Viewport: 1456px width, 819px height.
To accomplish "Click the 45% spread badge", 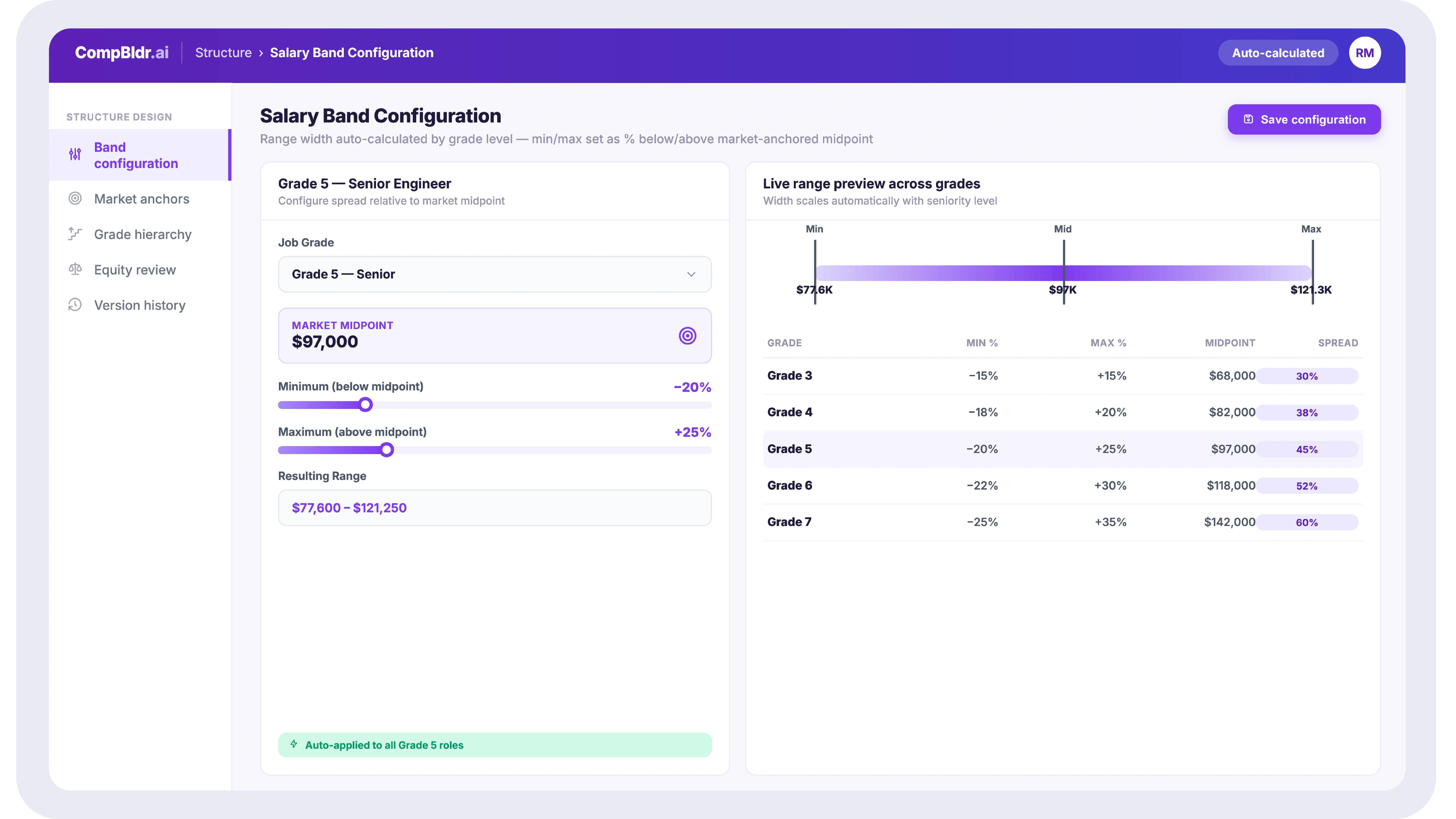I will [1307, 449].
